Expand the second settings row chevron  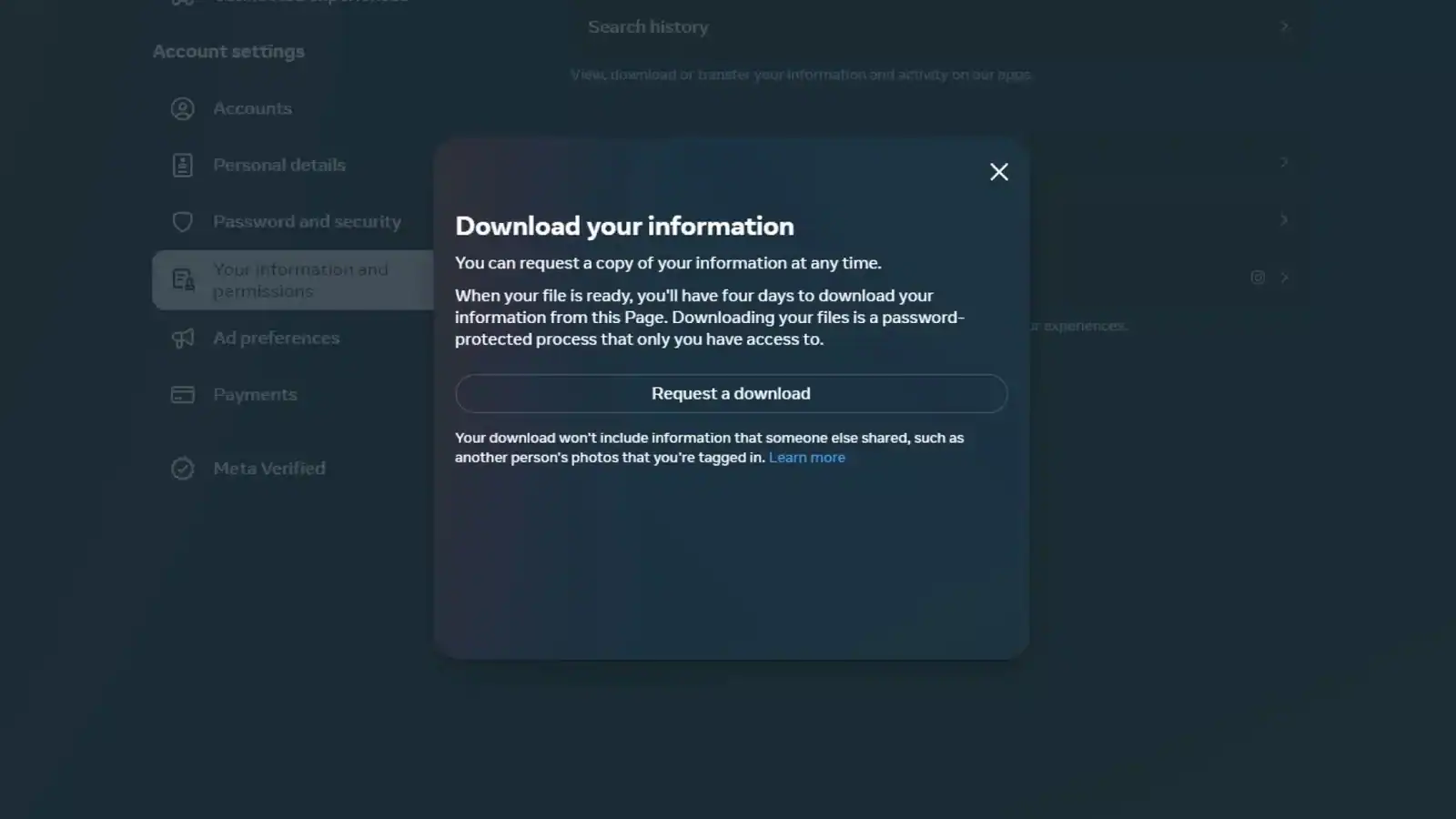1283,163
